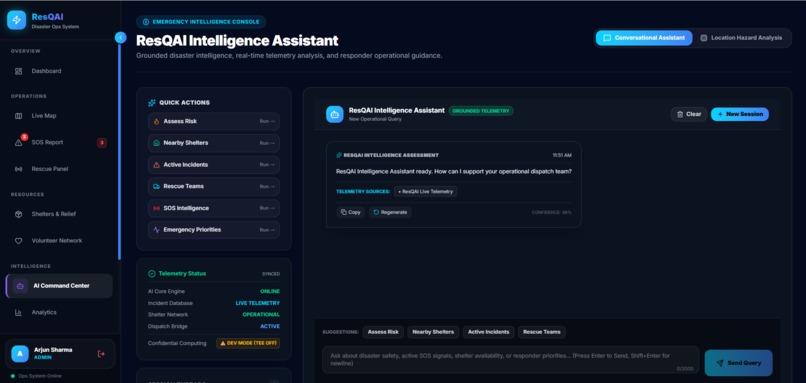The width and height of the screenshot is (806, 383).
Task: Click the Active Incidents suggestion chip
Action: click(488, 332)
